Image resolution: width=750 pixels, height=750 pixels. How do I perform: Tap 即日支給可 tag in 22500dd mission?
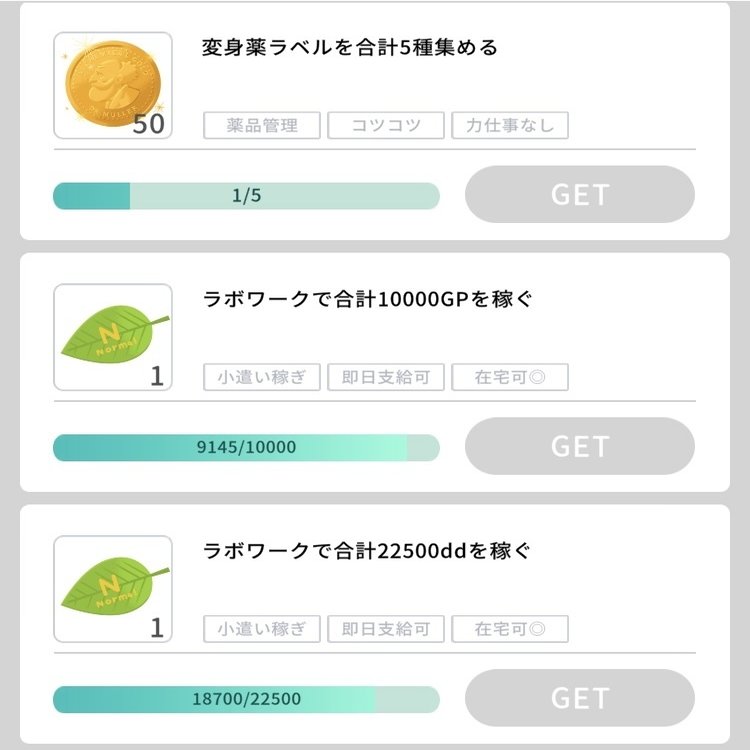point(387,630)
